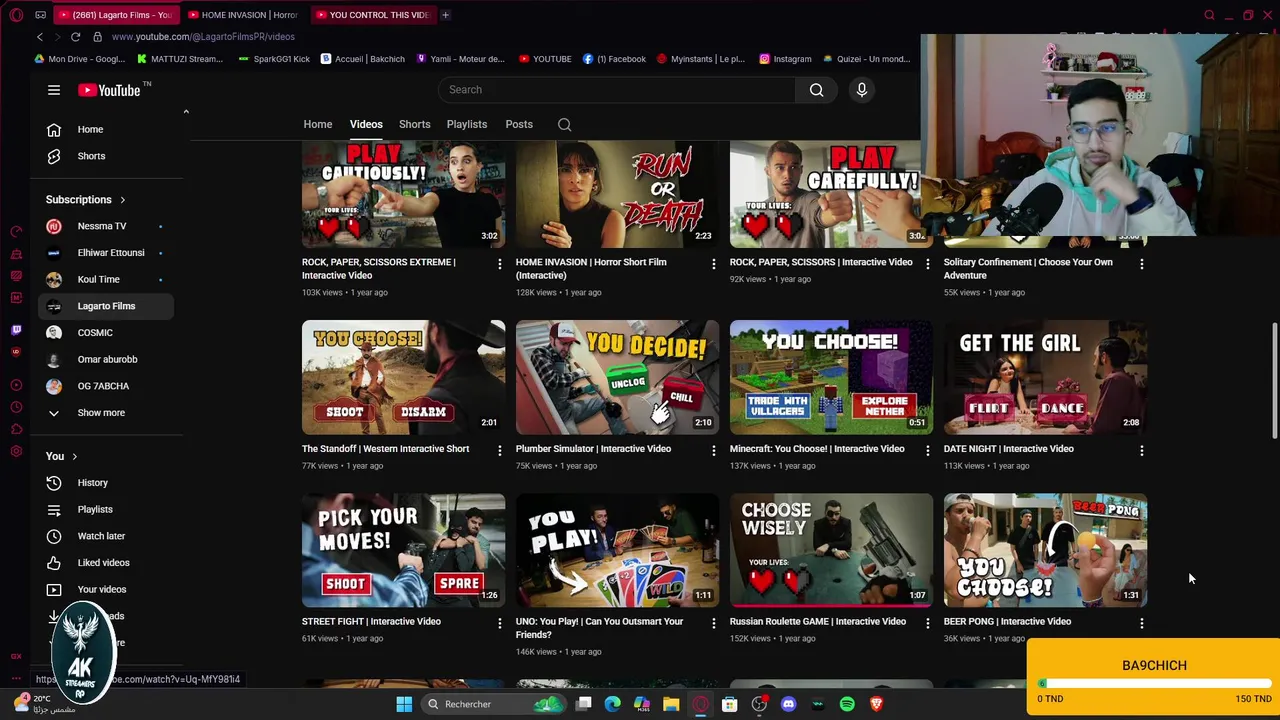Open Omar aburobb channel
The image size is (1280, 720).
point(107,360)
